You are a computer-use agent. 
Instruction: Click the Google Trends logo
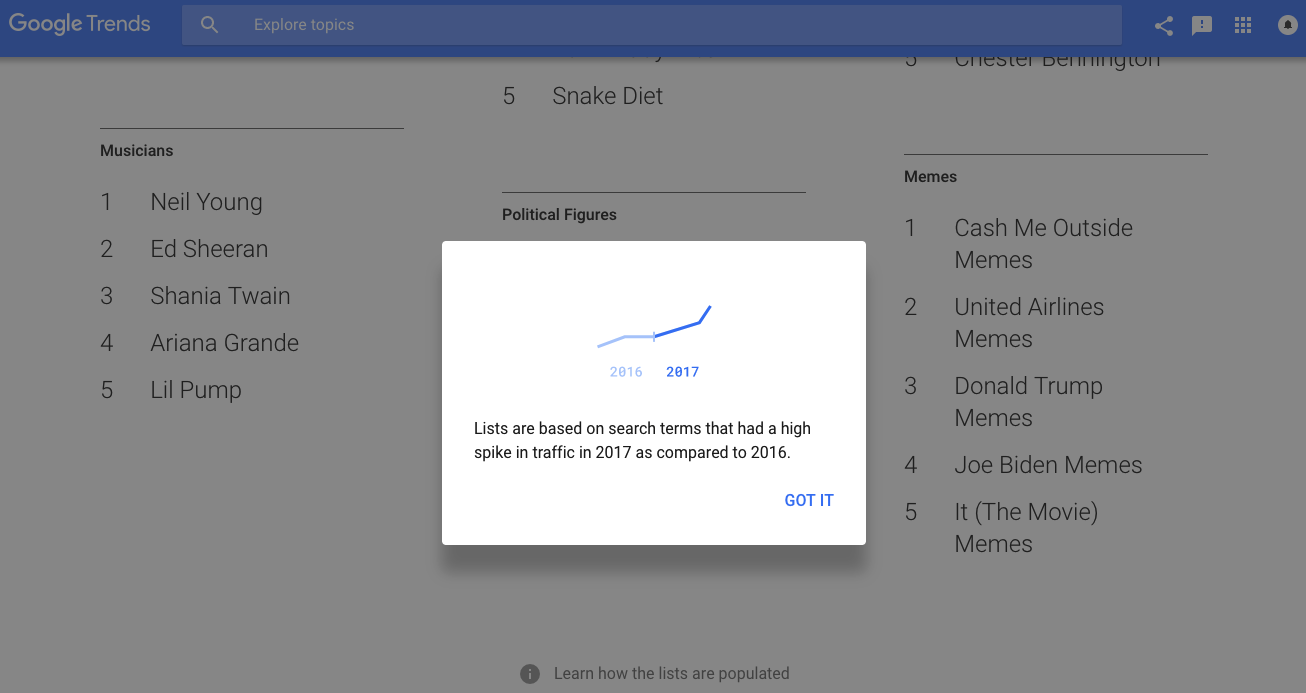[80, 24]
